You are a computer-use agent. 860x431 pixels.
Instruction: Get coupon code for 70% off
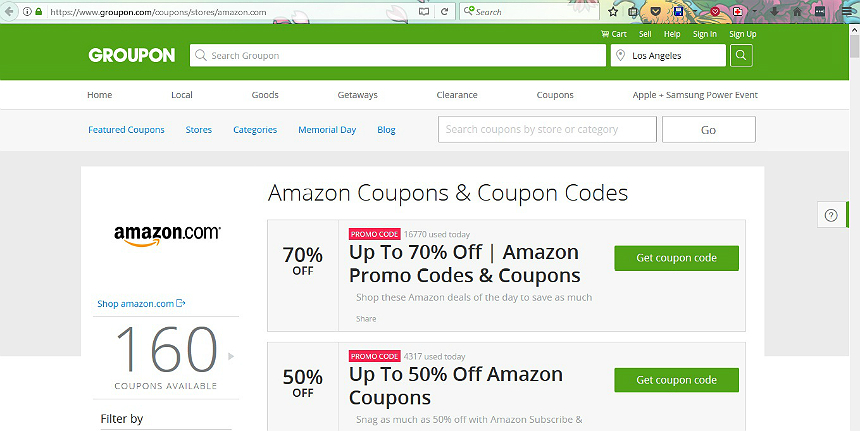(676, 258)
